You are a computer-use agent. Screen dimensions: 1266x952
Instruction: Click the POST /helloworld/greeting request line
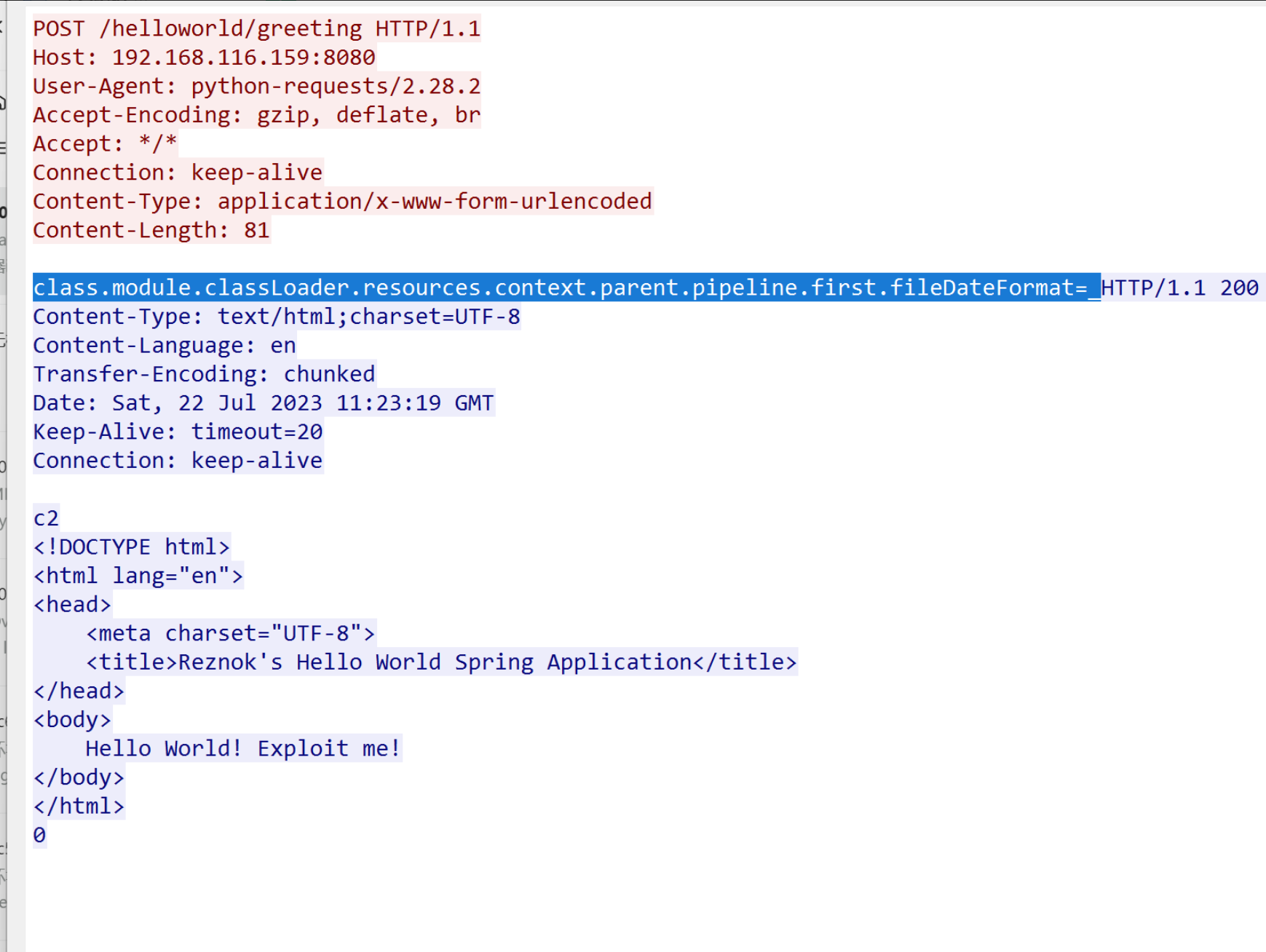(x=256, y=28)
